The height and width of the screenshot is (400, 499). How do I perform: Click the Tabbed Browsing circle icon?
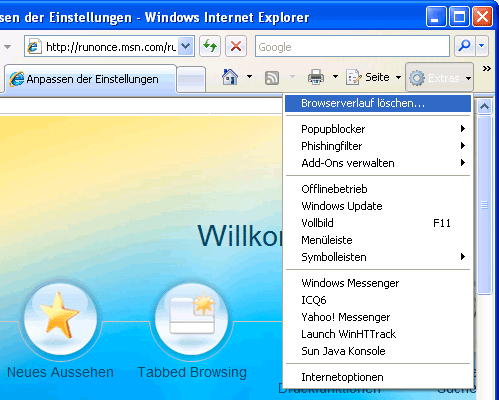[x=192, y=318]
